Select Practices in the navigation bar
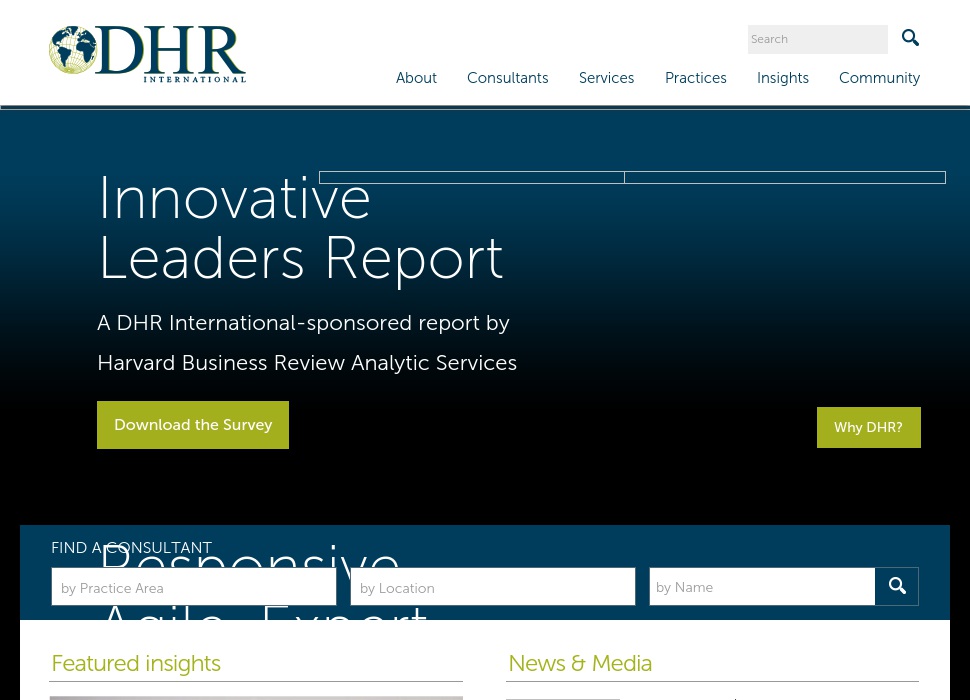Viewport: 970px width, 700px height. (x=695, y=78)
